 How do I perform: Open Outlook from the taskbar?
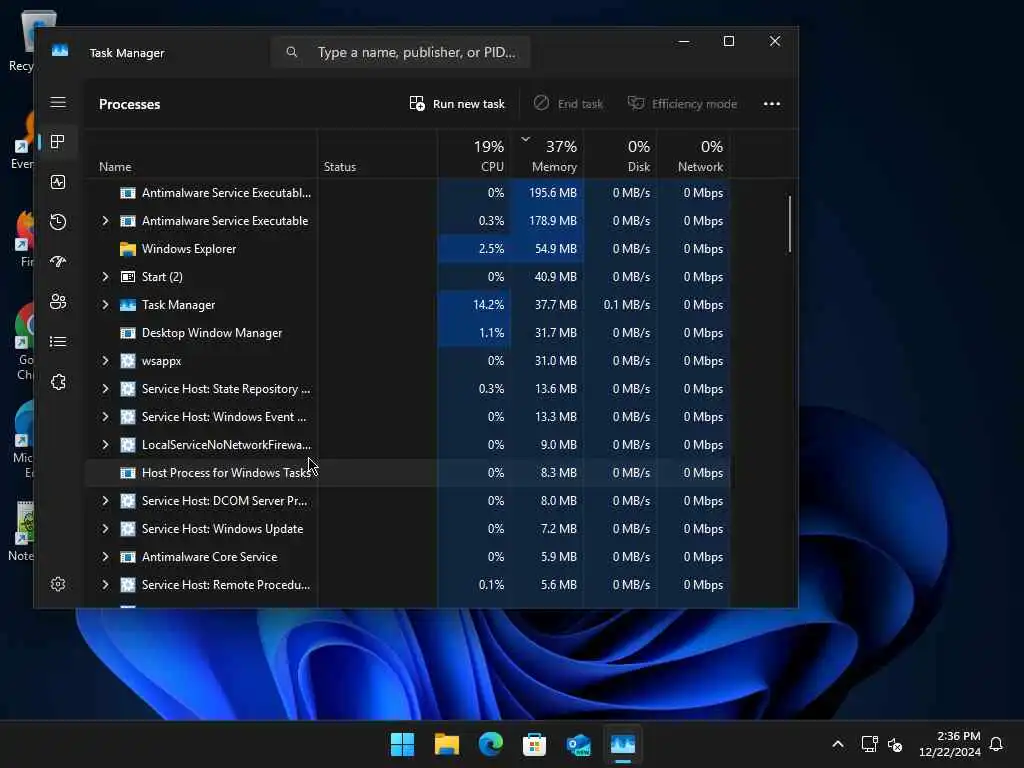[579, 744]
